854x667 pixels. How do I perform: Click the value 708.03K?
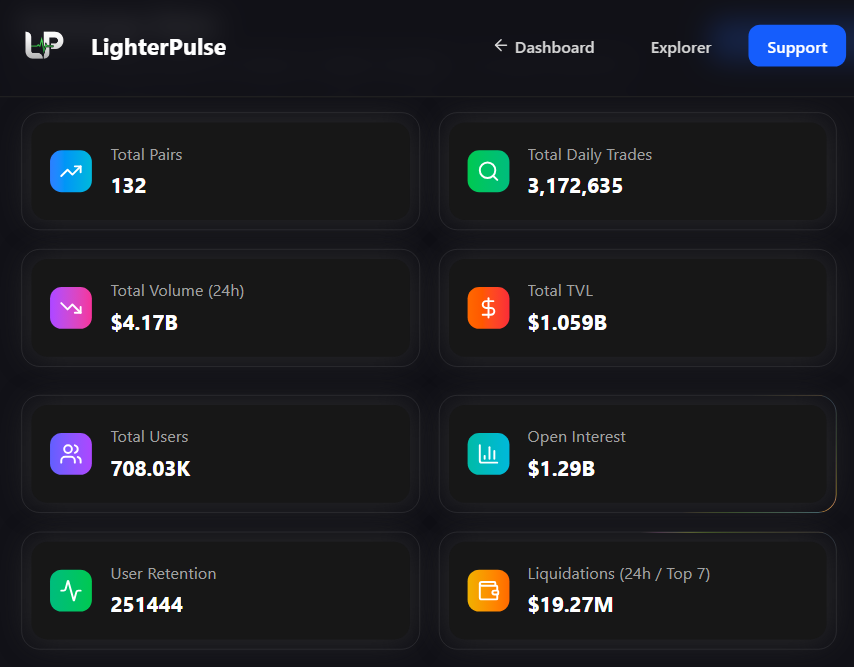[151, 468]
